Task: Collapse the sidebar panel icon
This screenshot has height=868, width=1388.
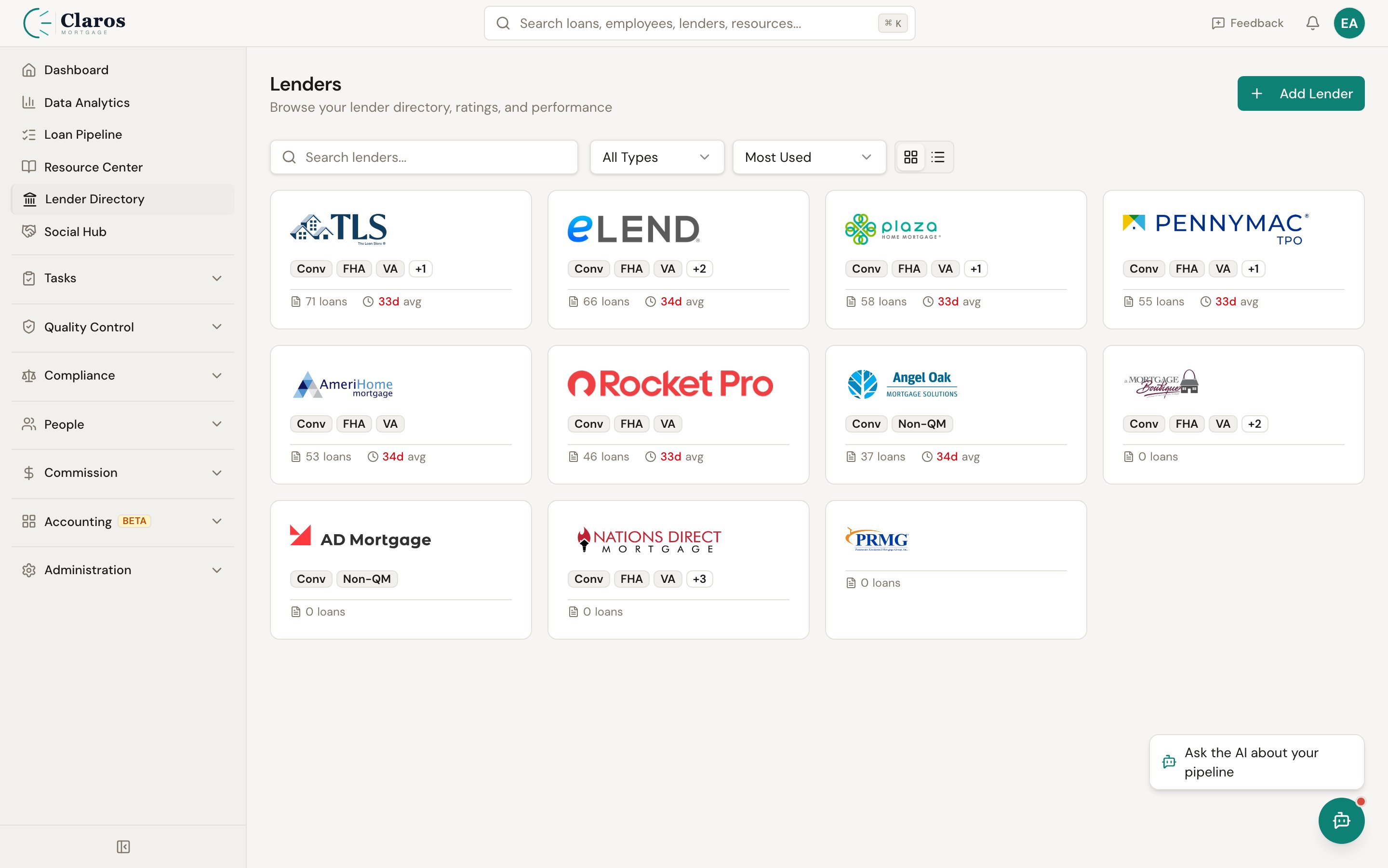Action: (x=123, y=847)
